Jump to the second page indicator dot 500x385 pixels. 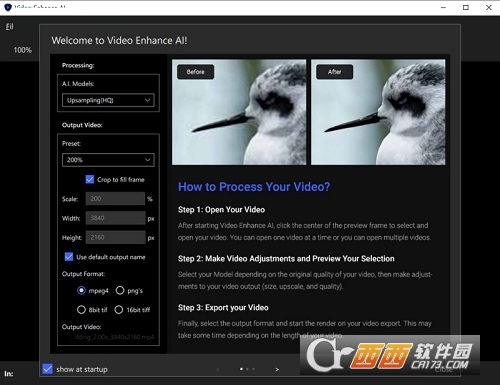(247, 369)
